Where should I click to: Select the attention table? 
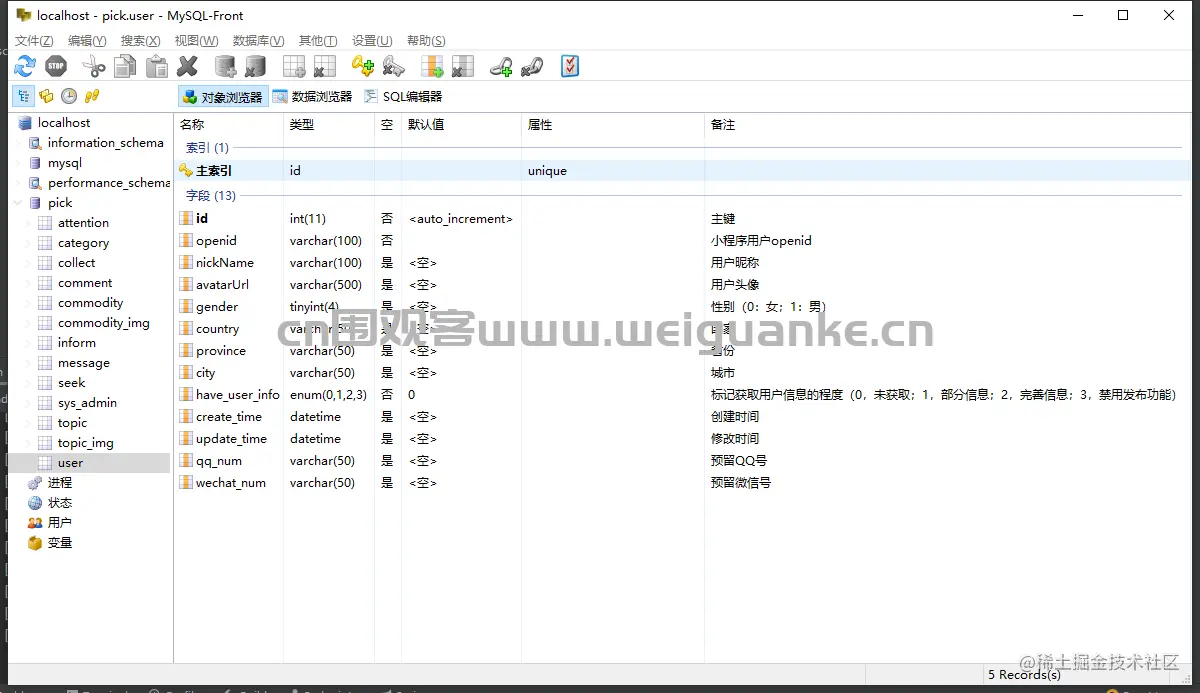click(x=83, y=223)
